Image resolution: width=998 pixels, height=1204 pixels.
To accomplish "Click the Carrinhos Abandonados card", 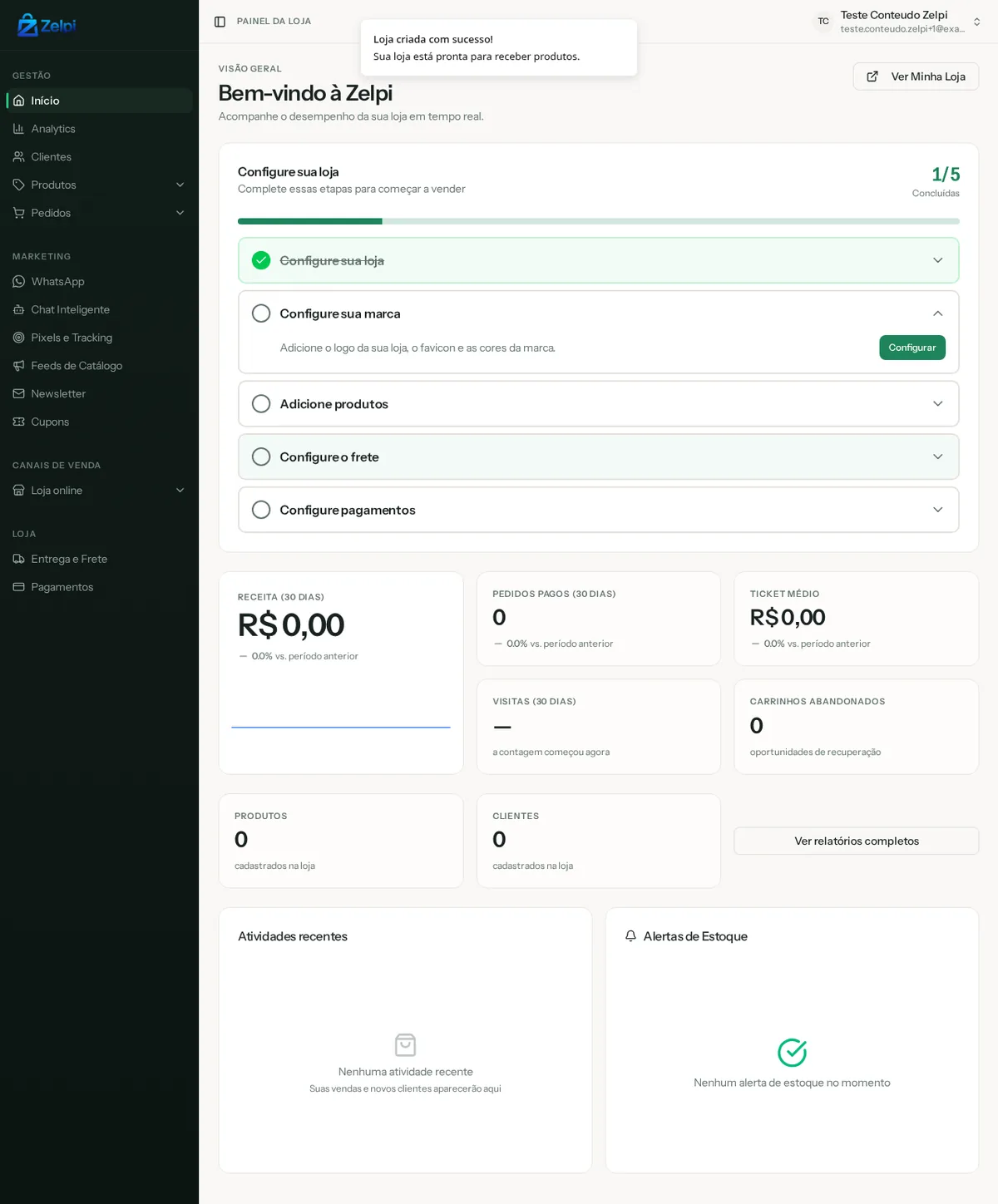I will point(857,727).
